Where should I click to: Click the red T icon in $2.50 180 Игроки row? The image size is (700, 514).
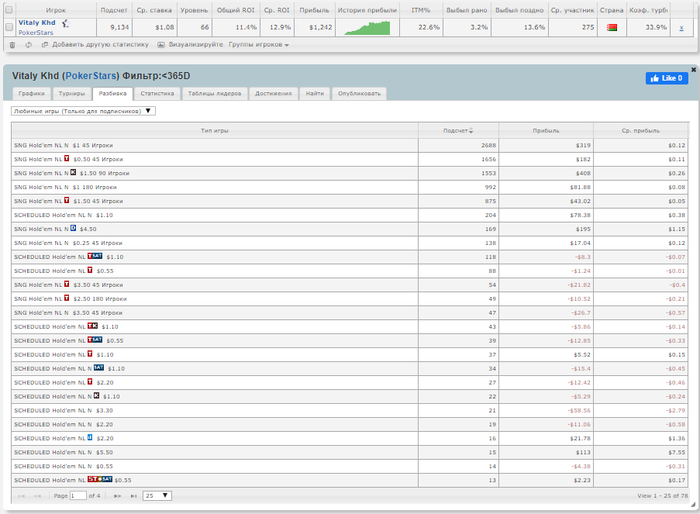67,298
